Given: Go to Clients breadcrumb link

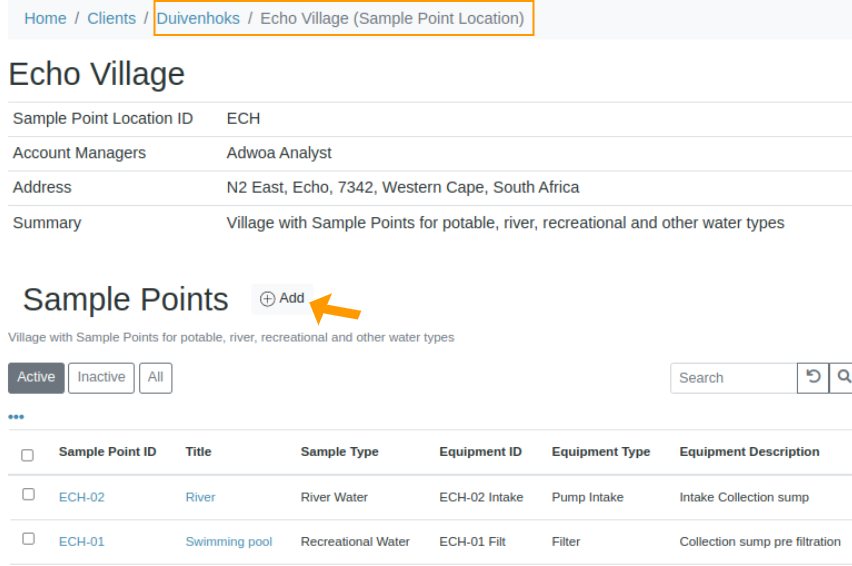Looking at the screenshot, I should pos(111,18).
